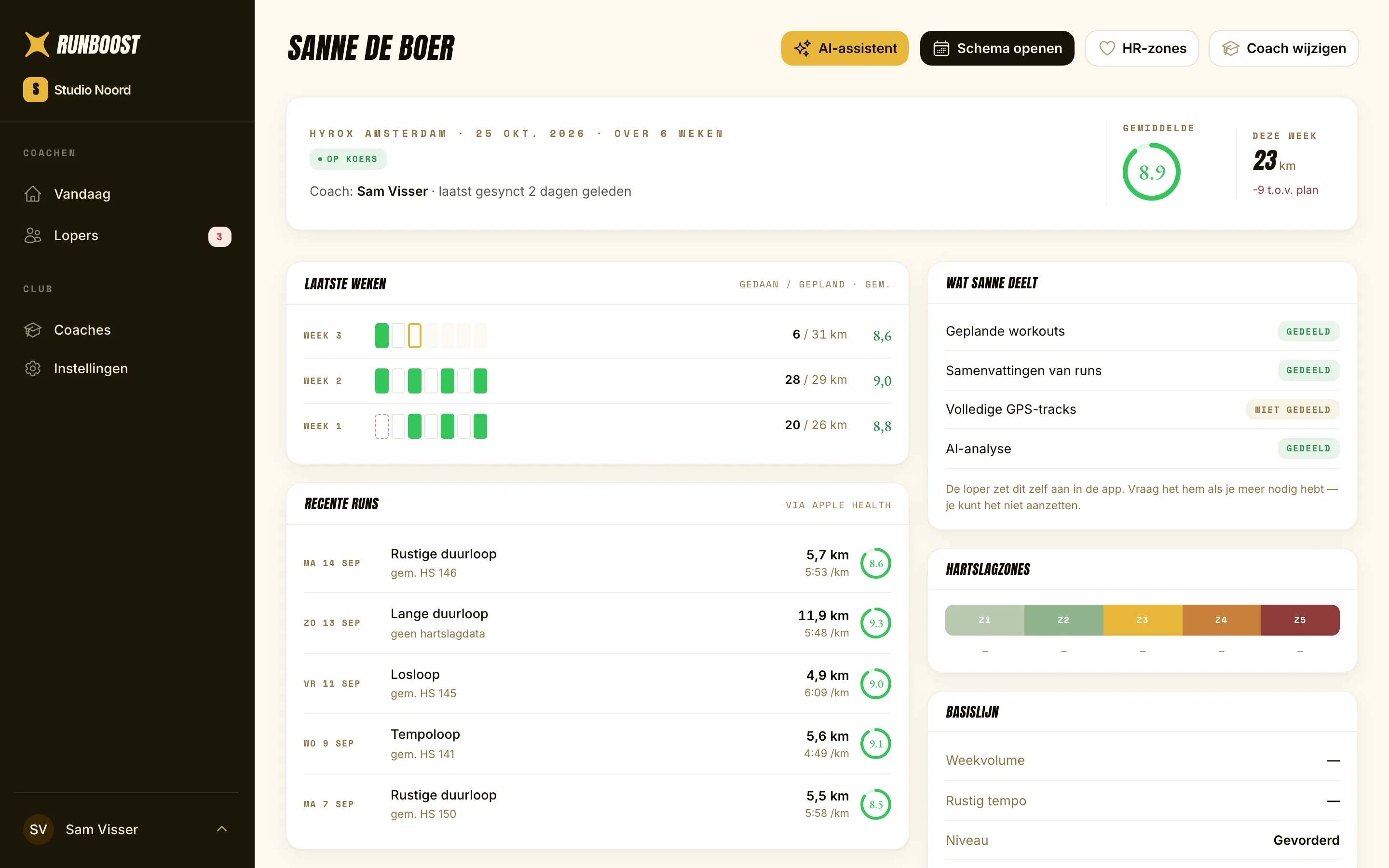The image size is (1389, 868).
Task: Select the Z5 heart rate zone segment
Action: (x=1300, y=620)
